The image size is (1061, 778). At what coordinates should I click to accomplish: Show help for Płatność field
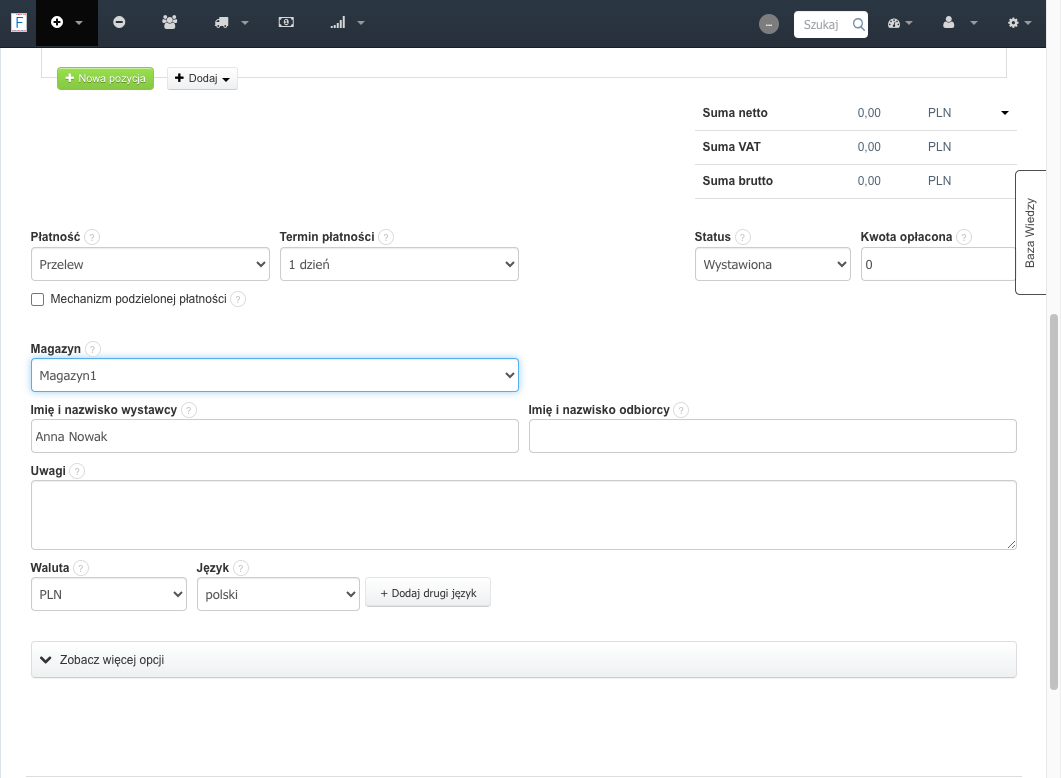pyautogui.click(x=92, y=237)
